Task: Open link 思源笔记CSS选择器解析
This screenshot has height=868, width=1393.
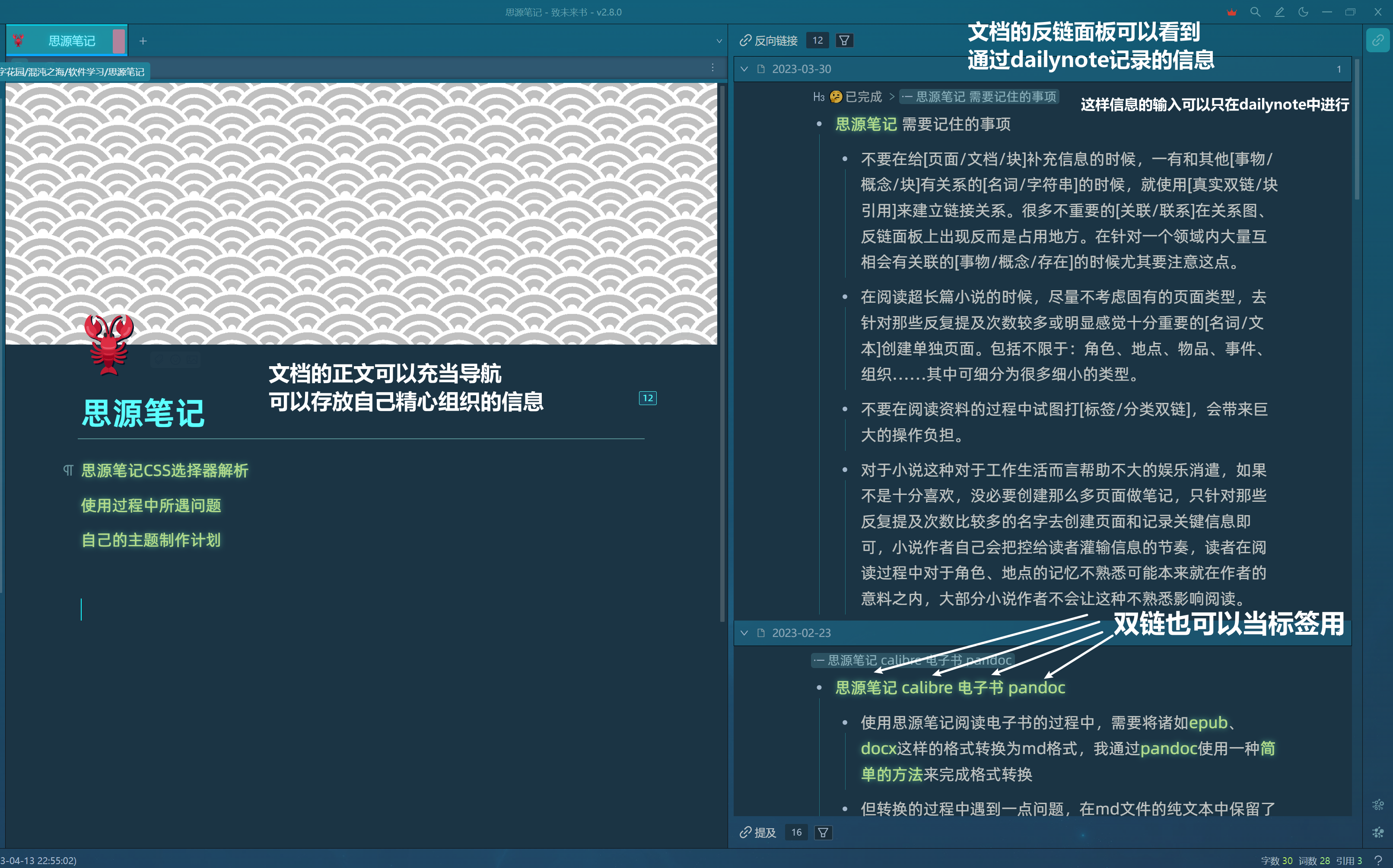Action: pyautogui.click(x=165, y=471)
